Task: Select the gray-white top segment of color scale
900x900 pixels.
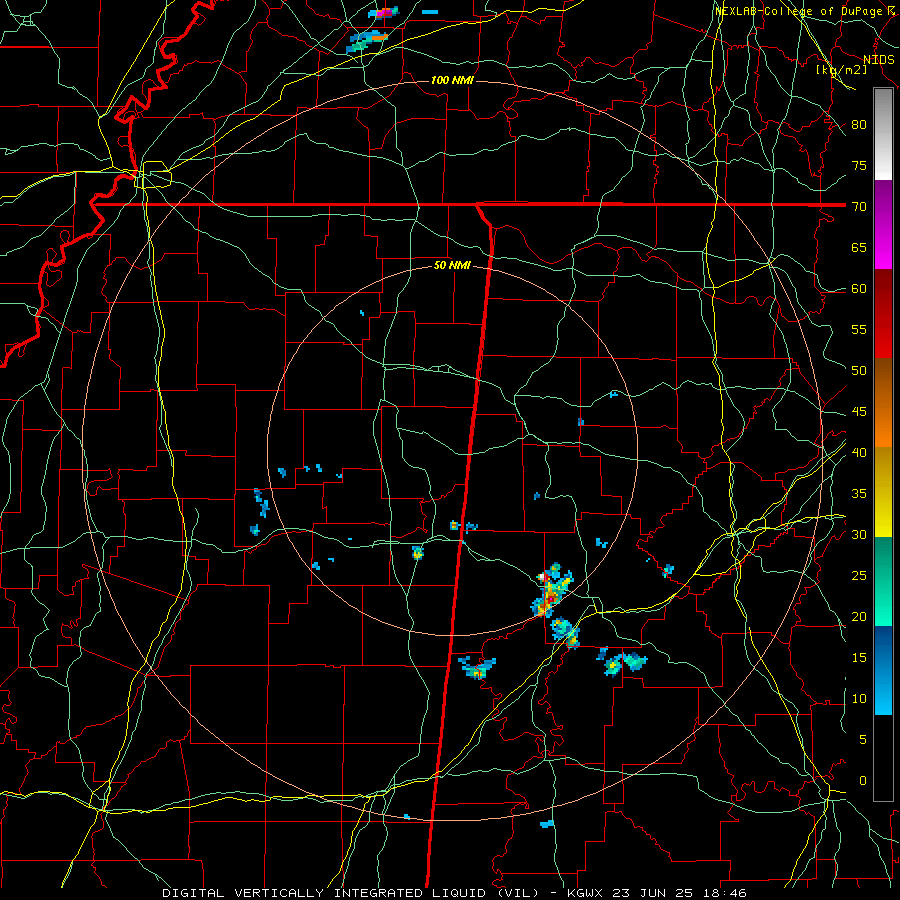Action: (x=883, y=134)
